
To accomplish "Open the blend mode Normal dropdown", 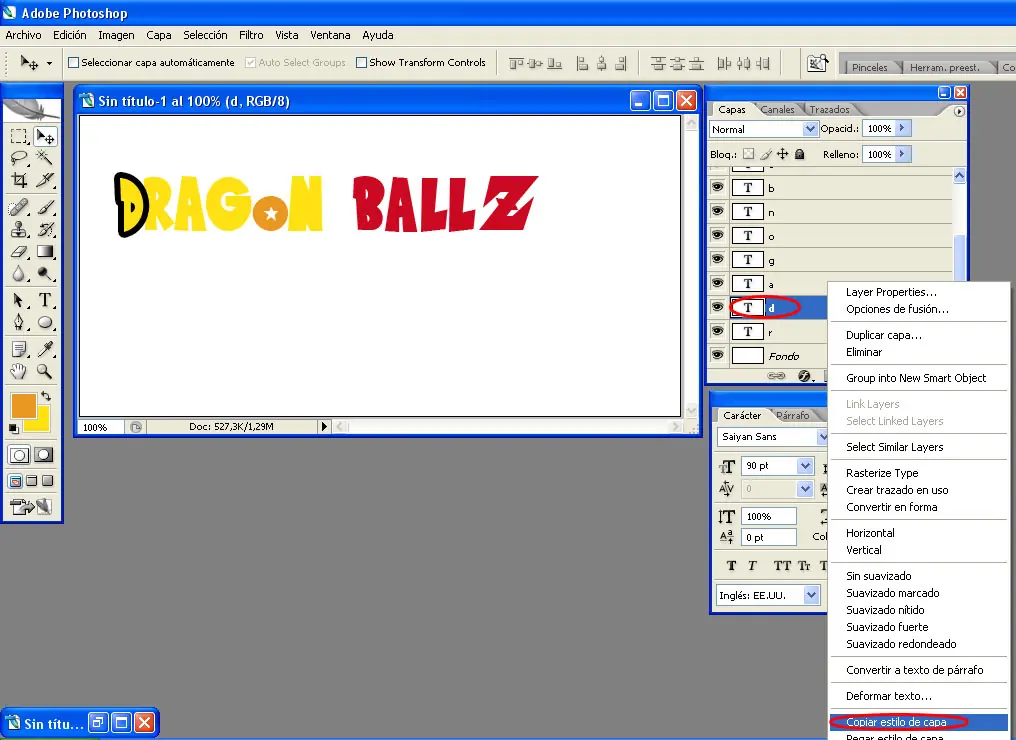I will pyautogui.click(x=763, y=129).
